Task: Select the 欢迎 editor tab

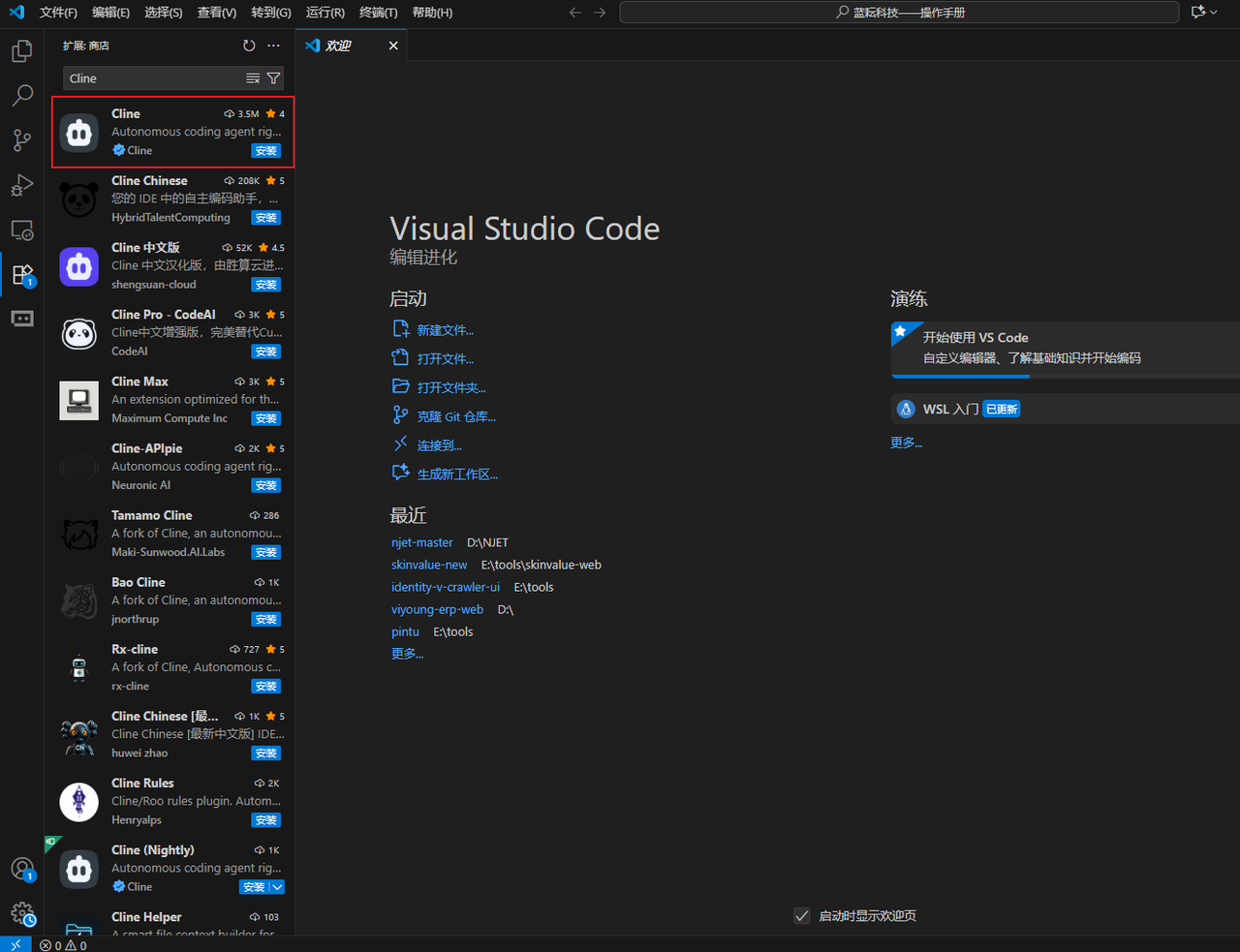Action: click(353, 46)
